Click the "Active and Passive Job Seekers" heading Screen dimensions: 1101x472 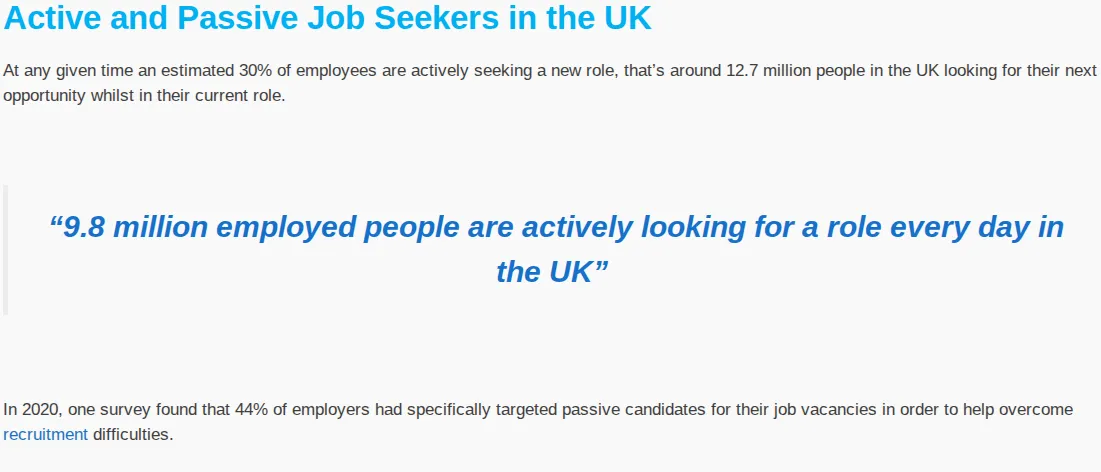click(327, 18)
